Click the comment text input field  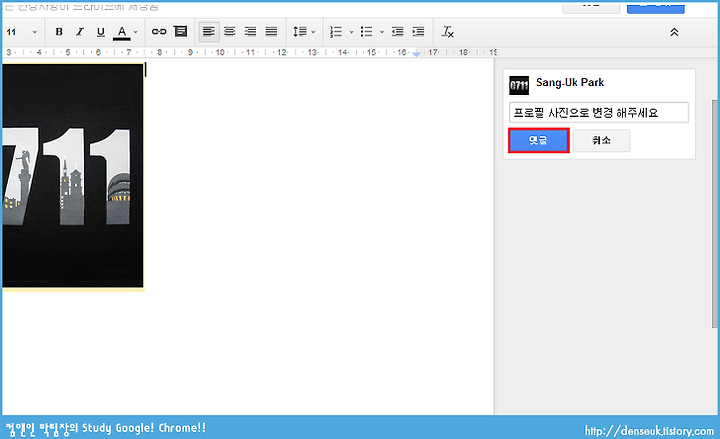[x=598, y=113]
